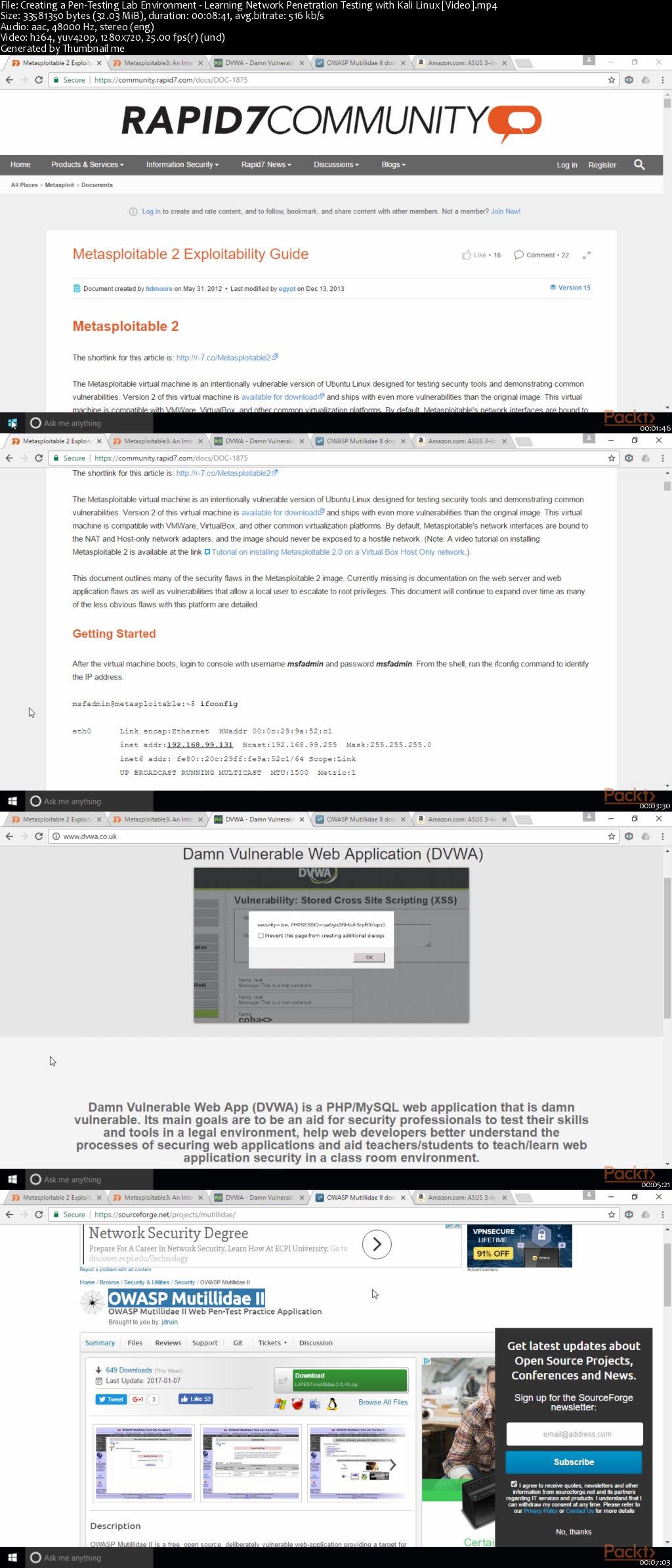The image size is (672, 1568).
Task: Click the Facebook Like 52 button
Action: [x=196, y=1399]
